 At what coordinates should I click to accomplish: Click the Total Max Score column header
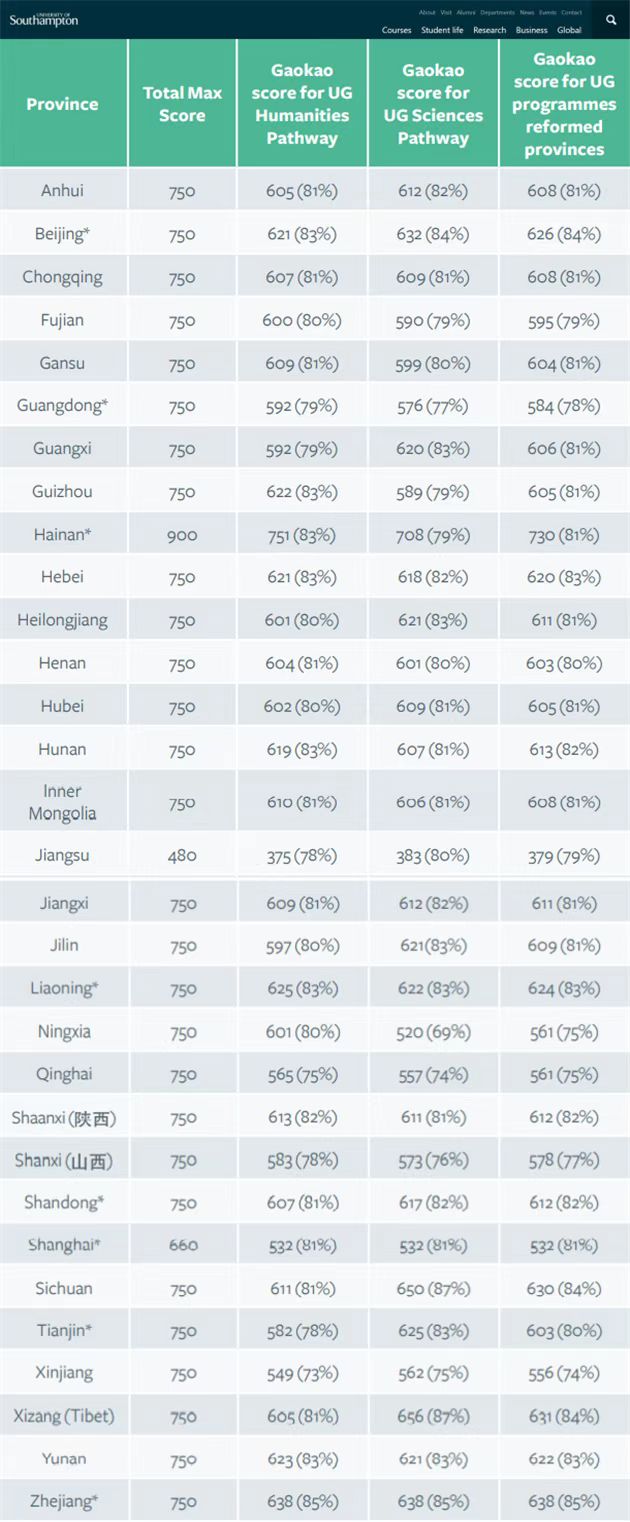coord(182,104)
